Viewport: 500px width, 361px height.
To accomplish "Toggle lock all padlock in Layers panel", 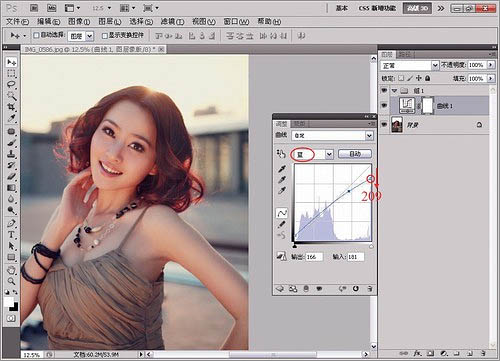I will [x=428, y=78].
